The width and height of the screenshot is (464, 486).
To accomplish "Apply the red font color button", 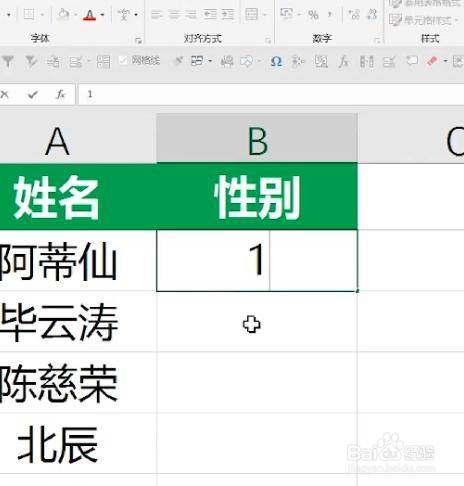I will [x=90, y=15].
